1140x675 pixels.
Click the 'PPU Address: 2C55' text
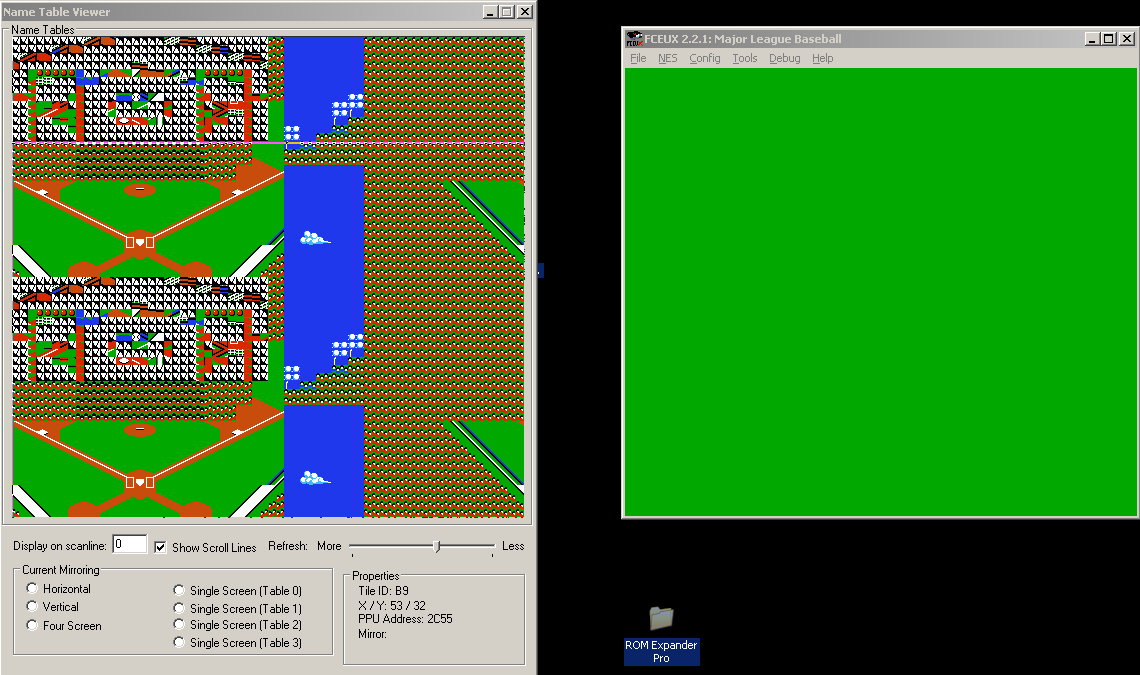405,619
